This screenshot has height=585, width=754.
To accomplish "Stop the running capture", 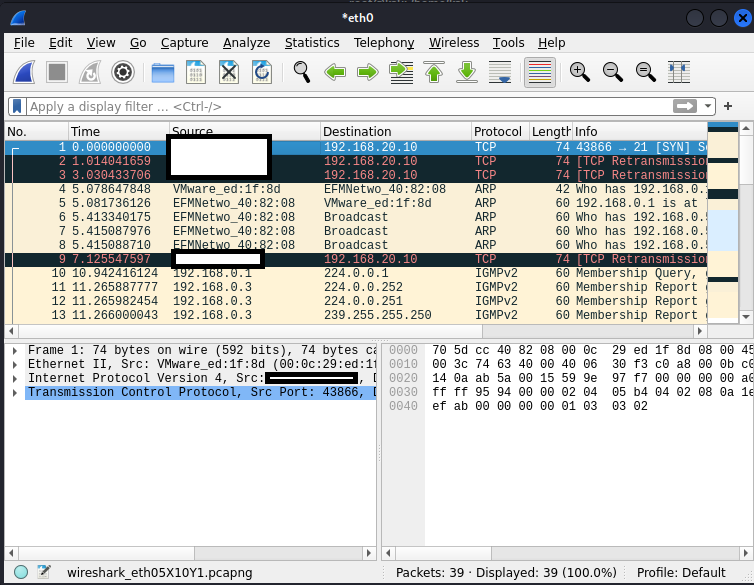I will [x=57, y=73].
